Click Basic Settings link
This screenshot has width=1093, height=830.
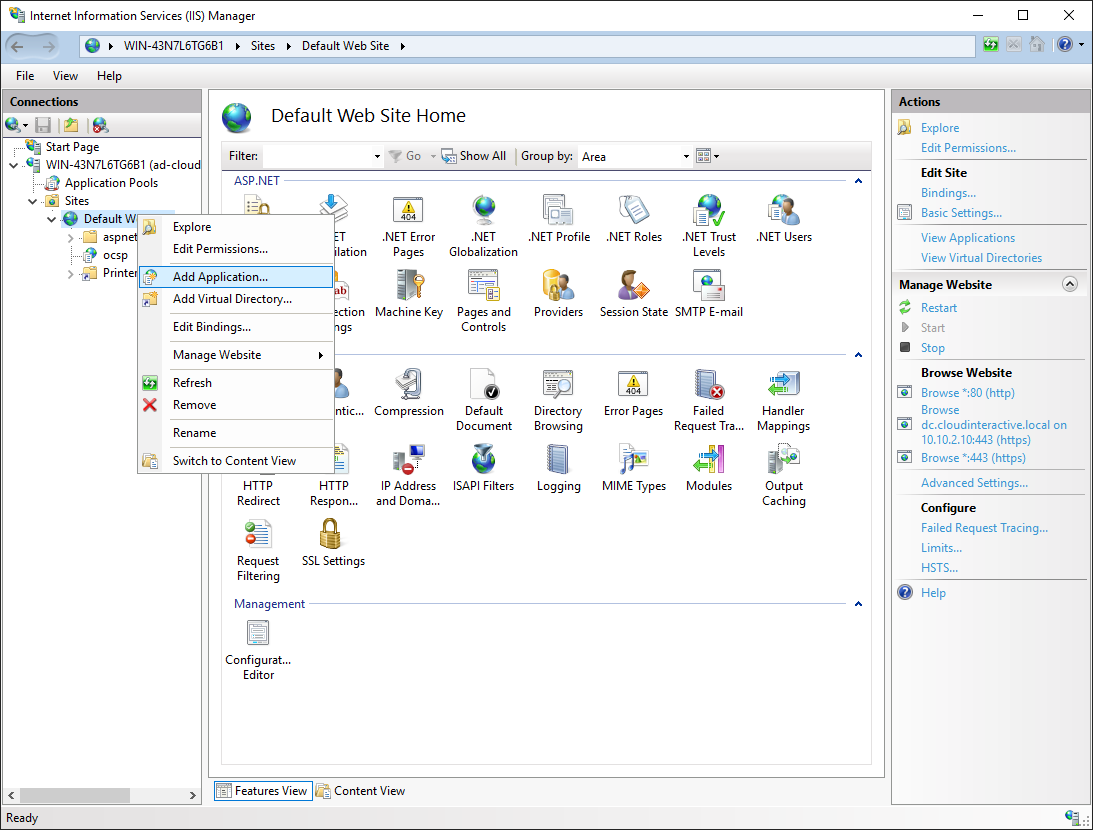pyautogui.click(x=961, y=213)
